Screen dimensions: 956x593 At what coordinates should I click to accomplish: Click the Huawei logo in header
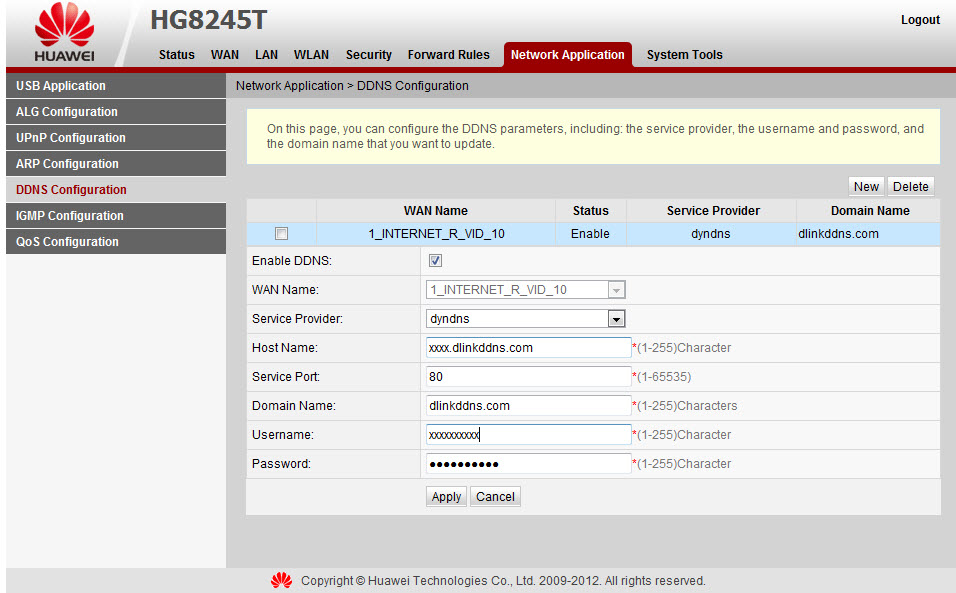[x=64, y=32]
